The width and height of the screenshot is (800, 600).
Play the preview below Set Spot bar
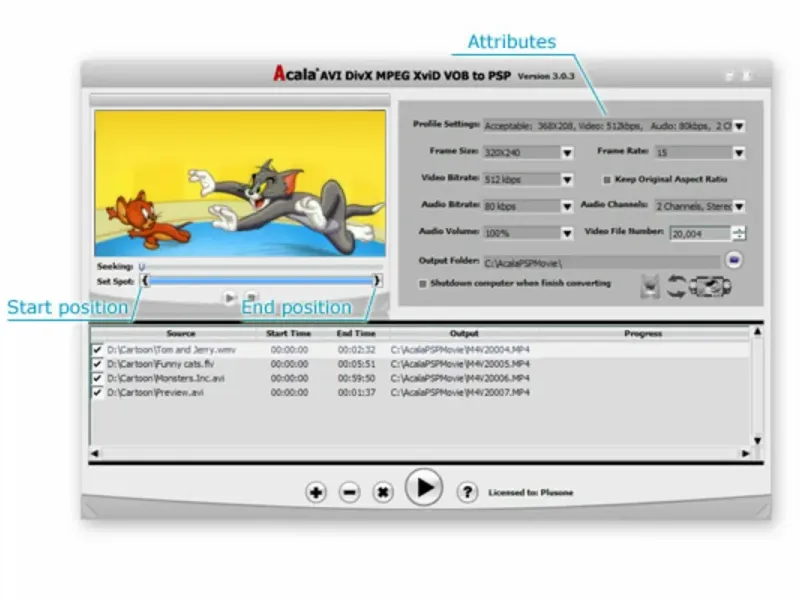(230, 297)
